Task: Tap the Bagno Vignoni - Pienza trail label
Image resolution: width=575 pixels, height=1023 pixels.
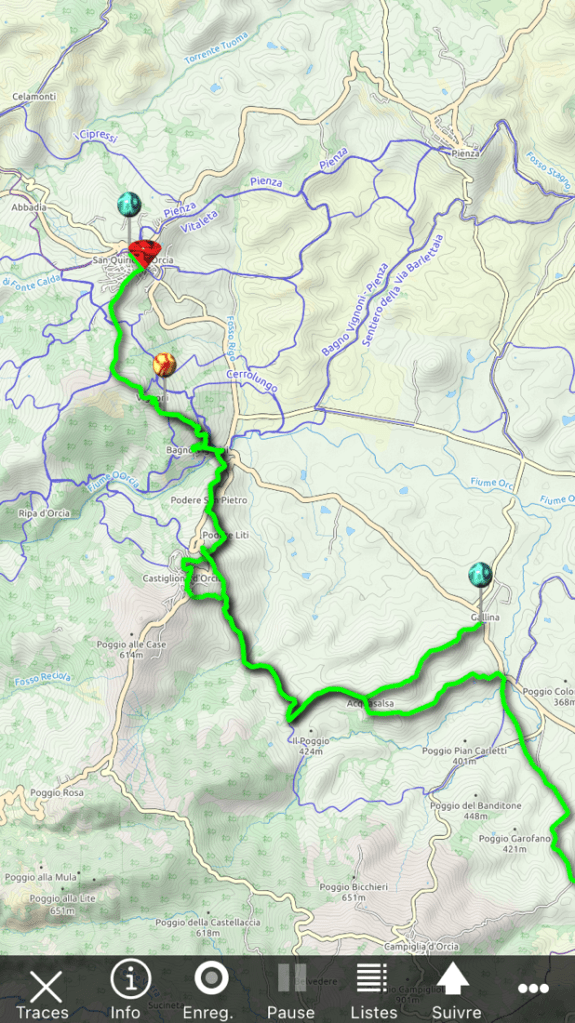Action: [x=356, y=309]
